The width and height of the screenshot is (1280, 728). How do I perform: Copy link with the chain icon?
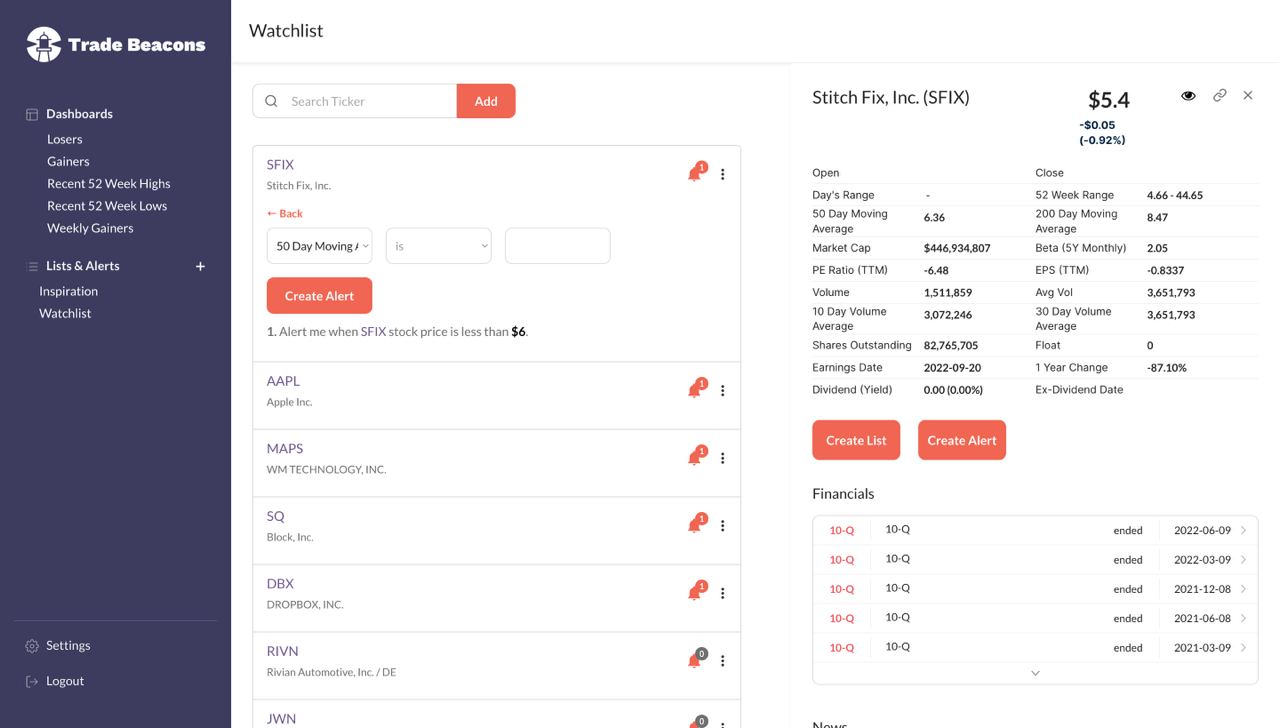(x=1219, y=96)
